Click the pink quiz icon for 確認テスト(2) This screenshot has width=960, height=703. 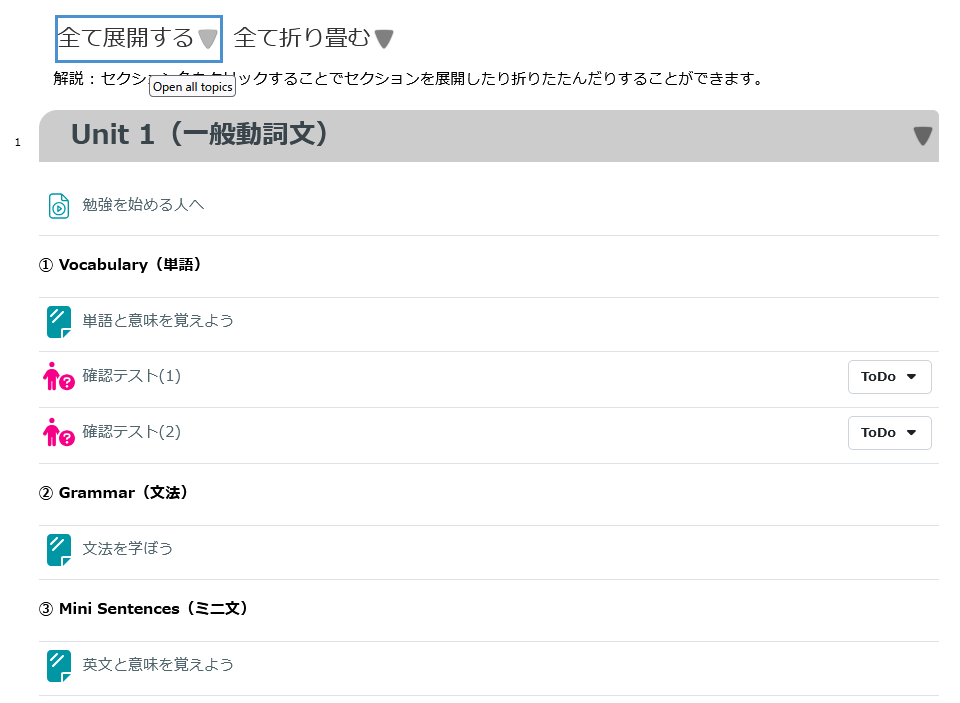(58, 432)
